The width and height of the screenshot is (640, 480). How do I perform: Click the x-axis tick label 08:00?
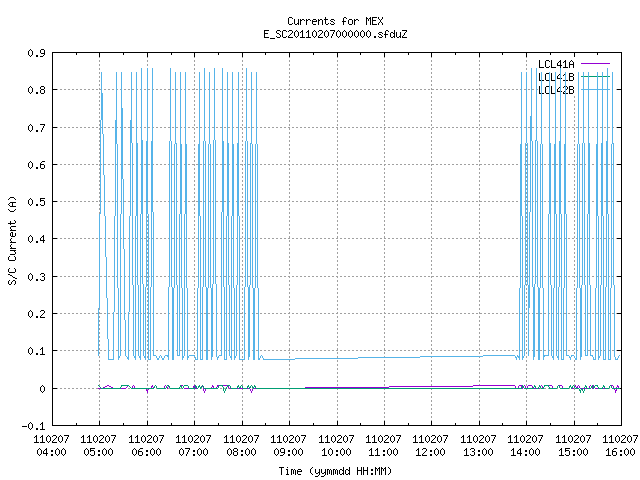coord(241,452)
